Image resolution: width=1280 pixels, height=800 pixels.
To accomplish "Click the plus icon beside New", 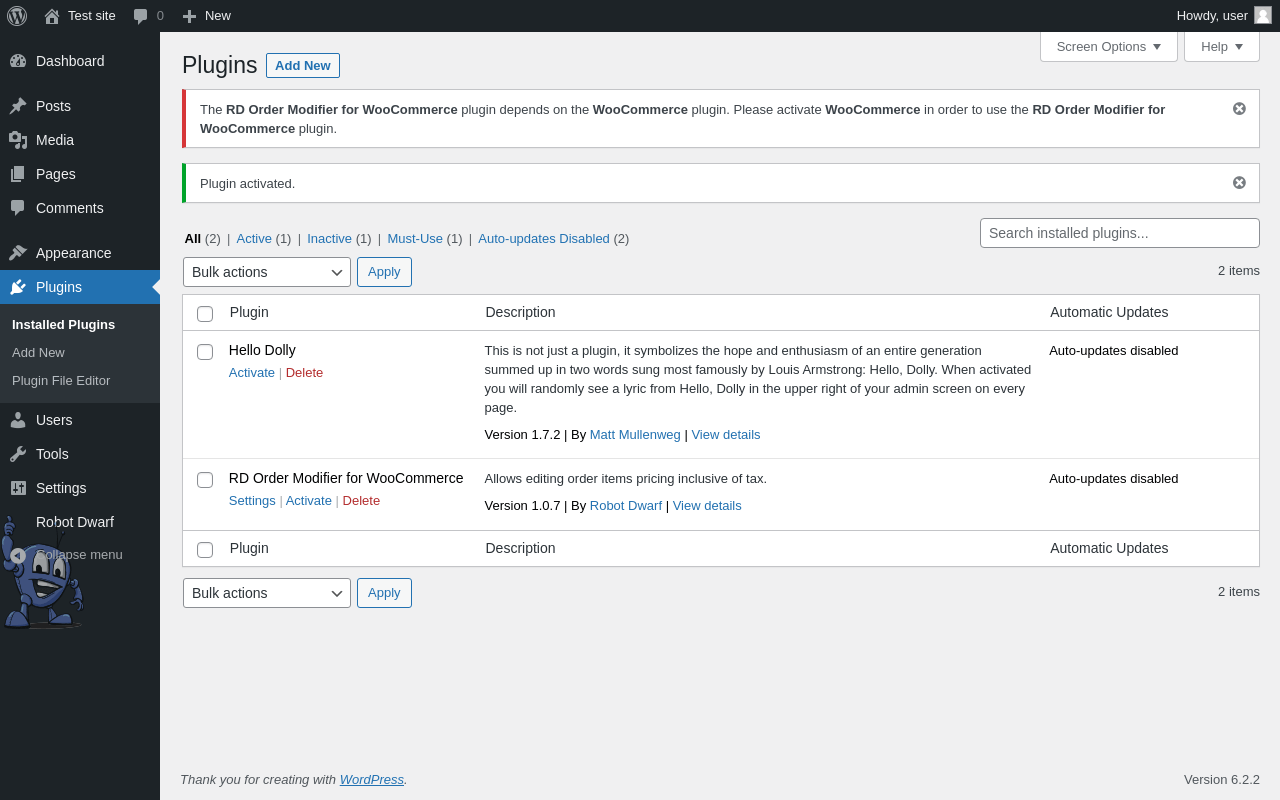I will point(189,16).
